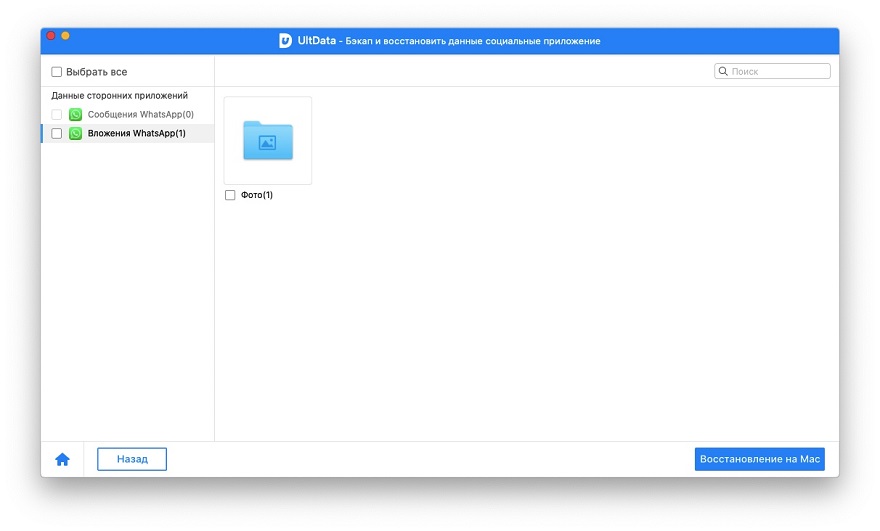Click the UltData logo in title bar

[285, 40]
